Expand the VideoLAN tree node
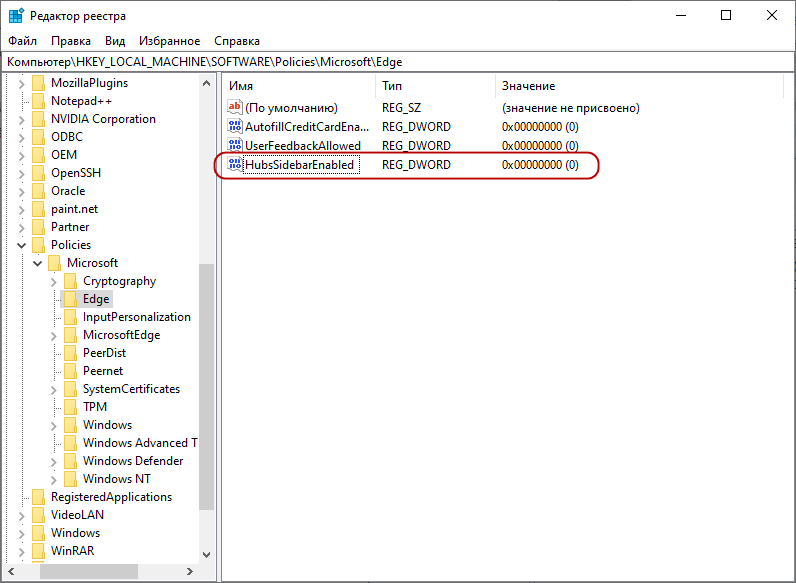The height and width of the screenshot is (583, 796). click(x=21, y=515)
